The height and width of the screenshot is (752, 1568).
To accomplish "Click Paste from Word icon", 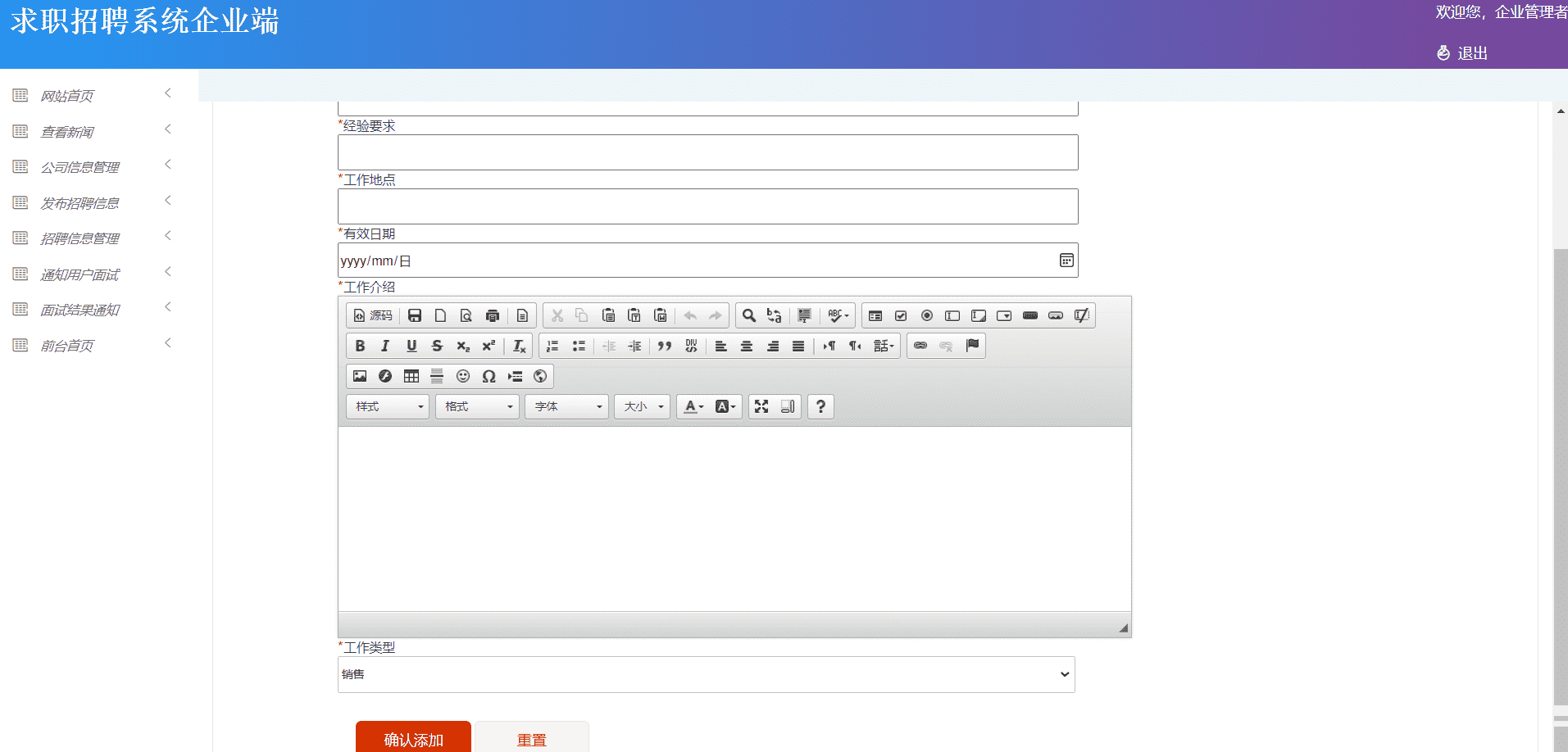I will pos(661,315).
